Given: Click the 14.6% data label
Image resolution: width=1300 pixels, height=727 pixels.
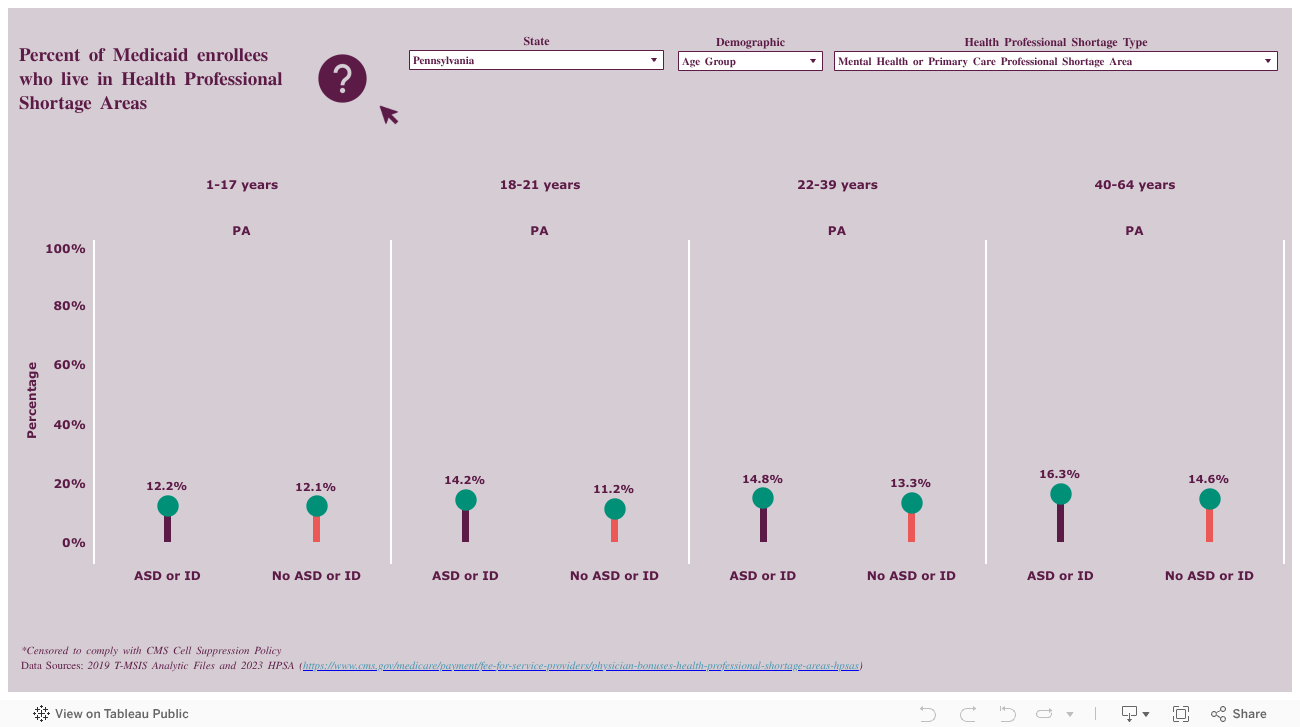Looking at the screenshot, I should coord(1209,479).
